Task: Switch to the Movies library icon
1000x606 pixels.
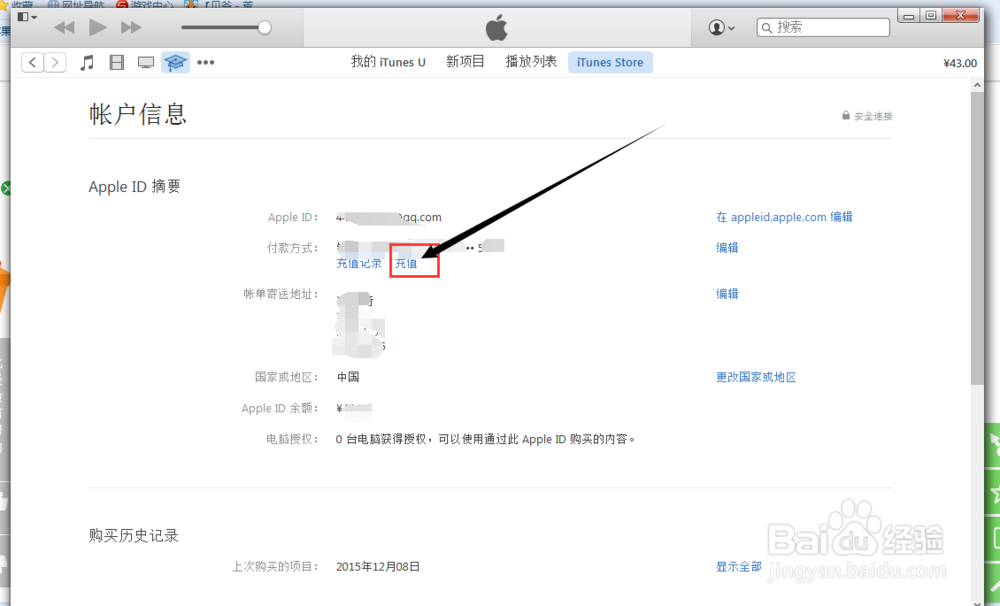Action: point(117,63)
